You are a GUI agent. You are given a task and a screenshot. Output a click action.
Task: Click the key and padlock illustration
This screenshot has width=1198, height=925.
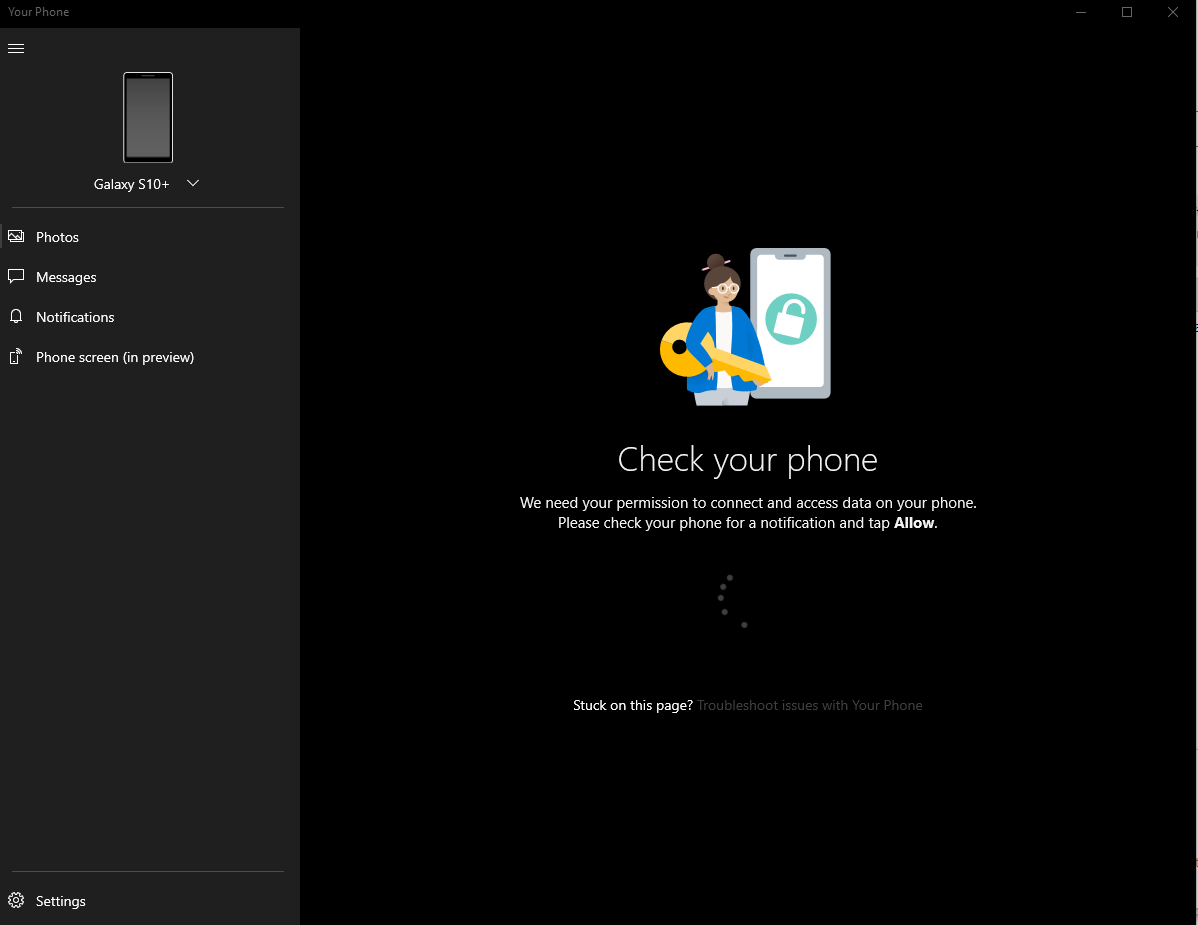pyautogui.click(x=746, y=327)
